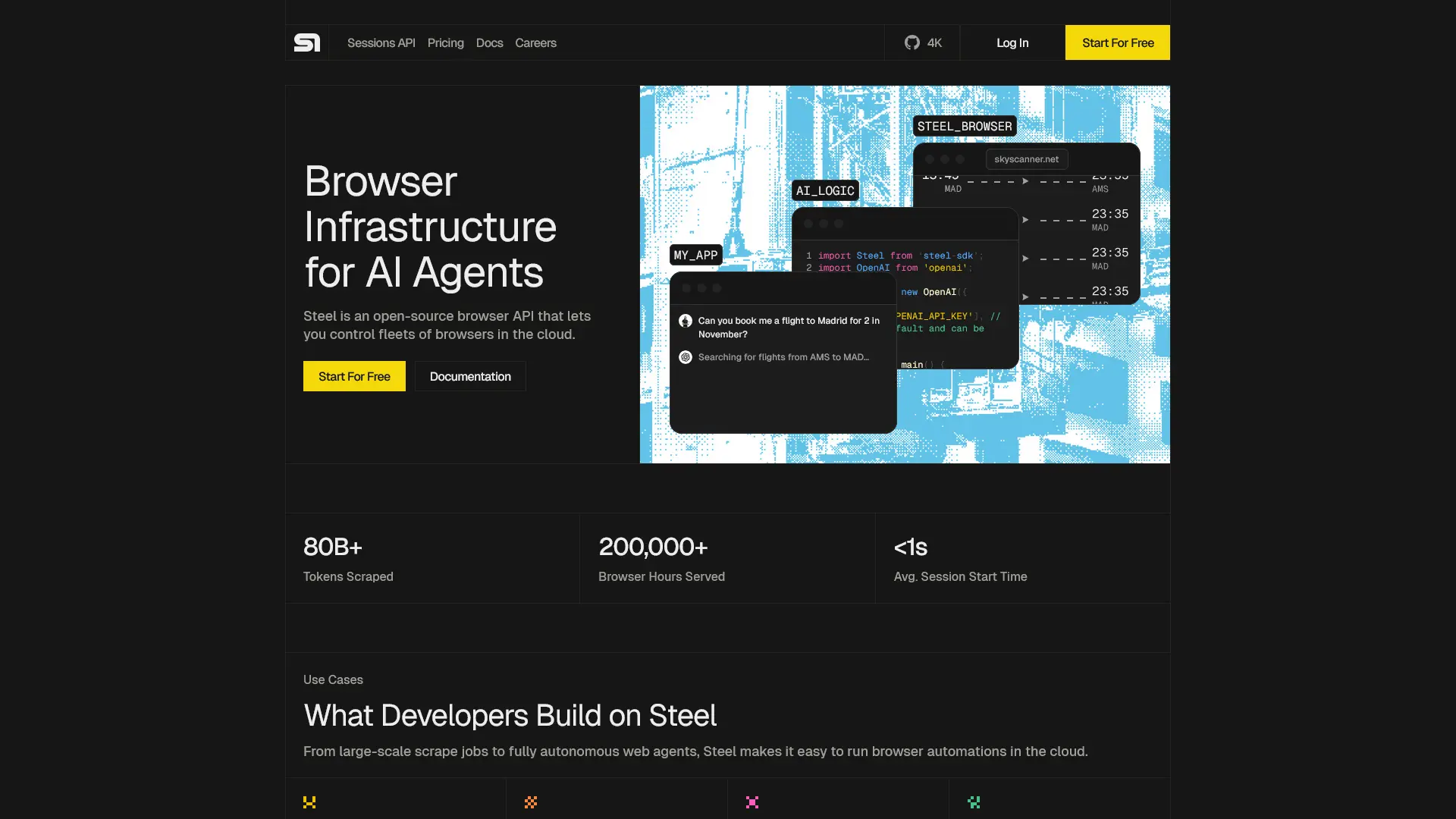
Task: Click the window dots on the STEEL_BROWSER mockup
Action: coord(945,159)
